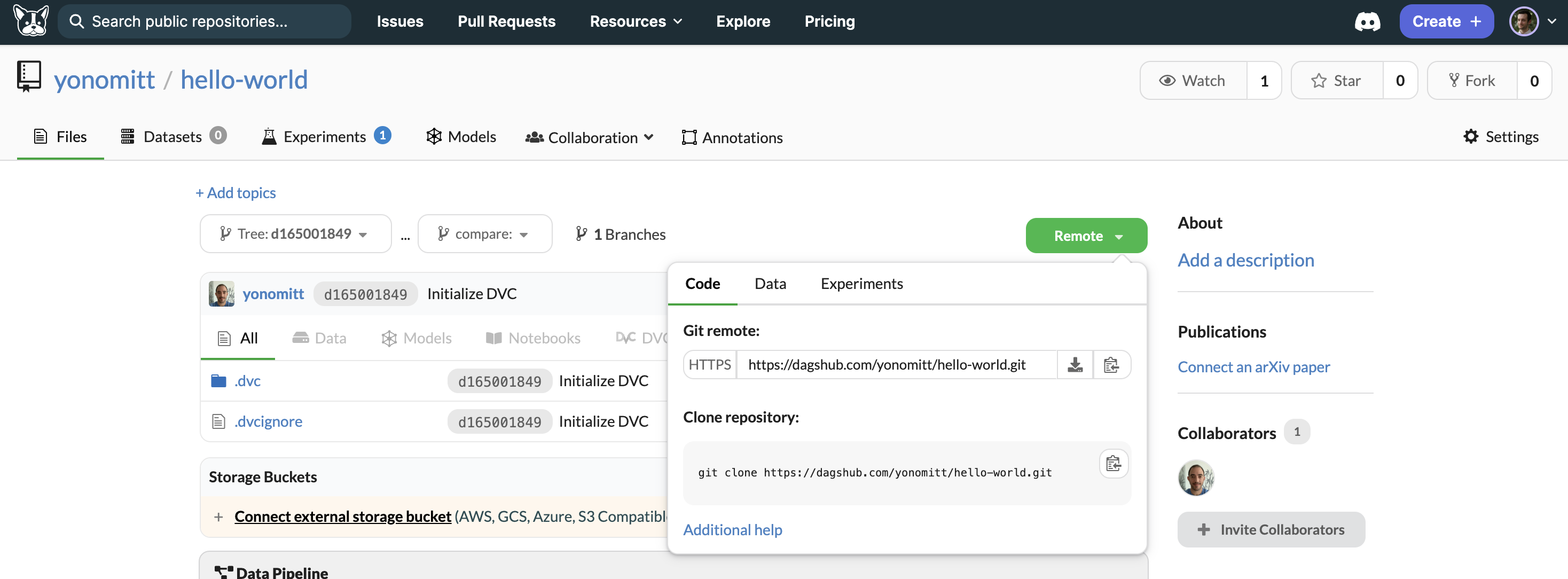Toggle Watch on this repository
Screen dimensions: 1568x579
pyautogui.click(x=1193, y=81)
